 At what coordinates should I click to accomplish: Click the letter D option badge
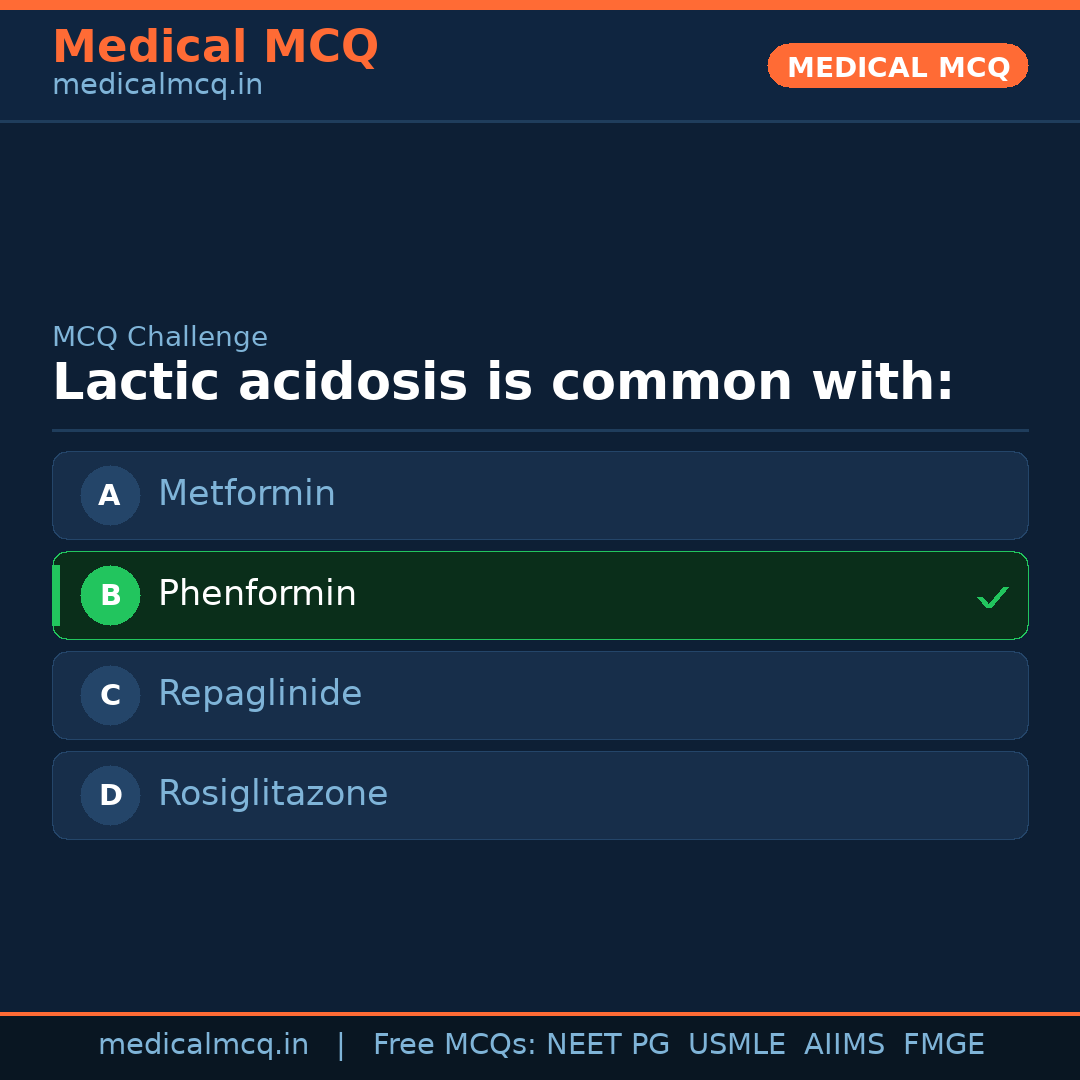pyautogui.click(x=110, y=795)
